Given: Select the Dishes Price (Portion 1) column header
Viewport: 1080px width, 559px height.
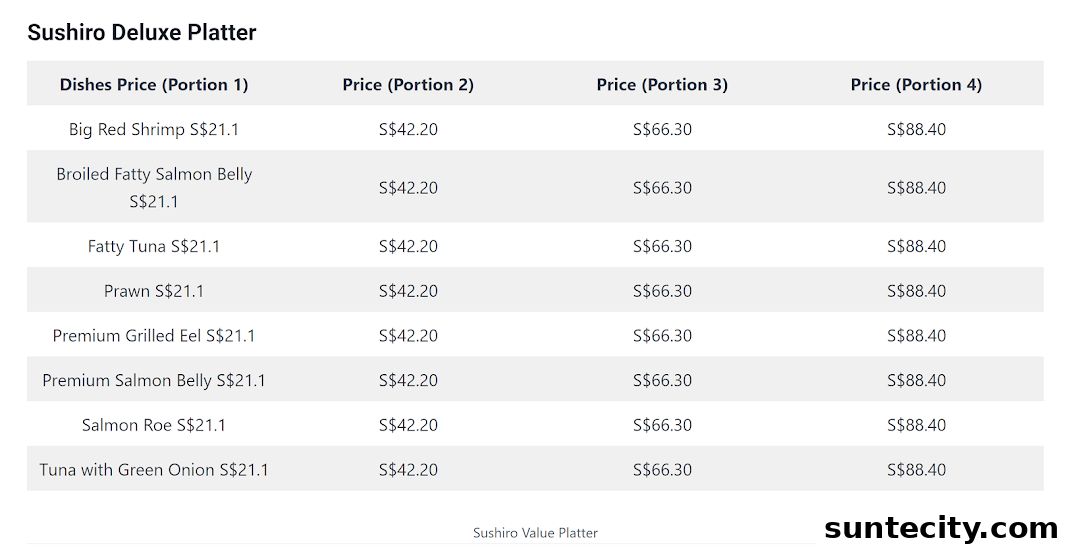Looking at the screenshot, I should 154,85.
